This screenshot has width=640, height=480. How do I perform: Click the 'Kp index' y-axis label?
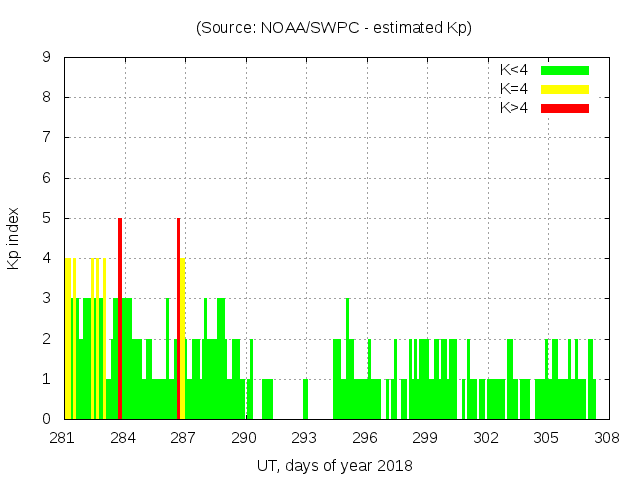(x=14, y=239)
